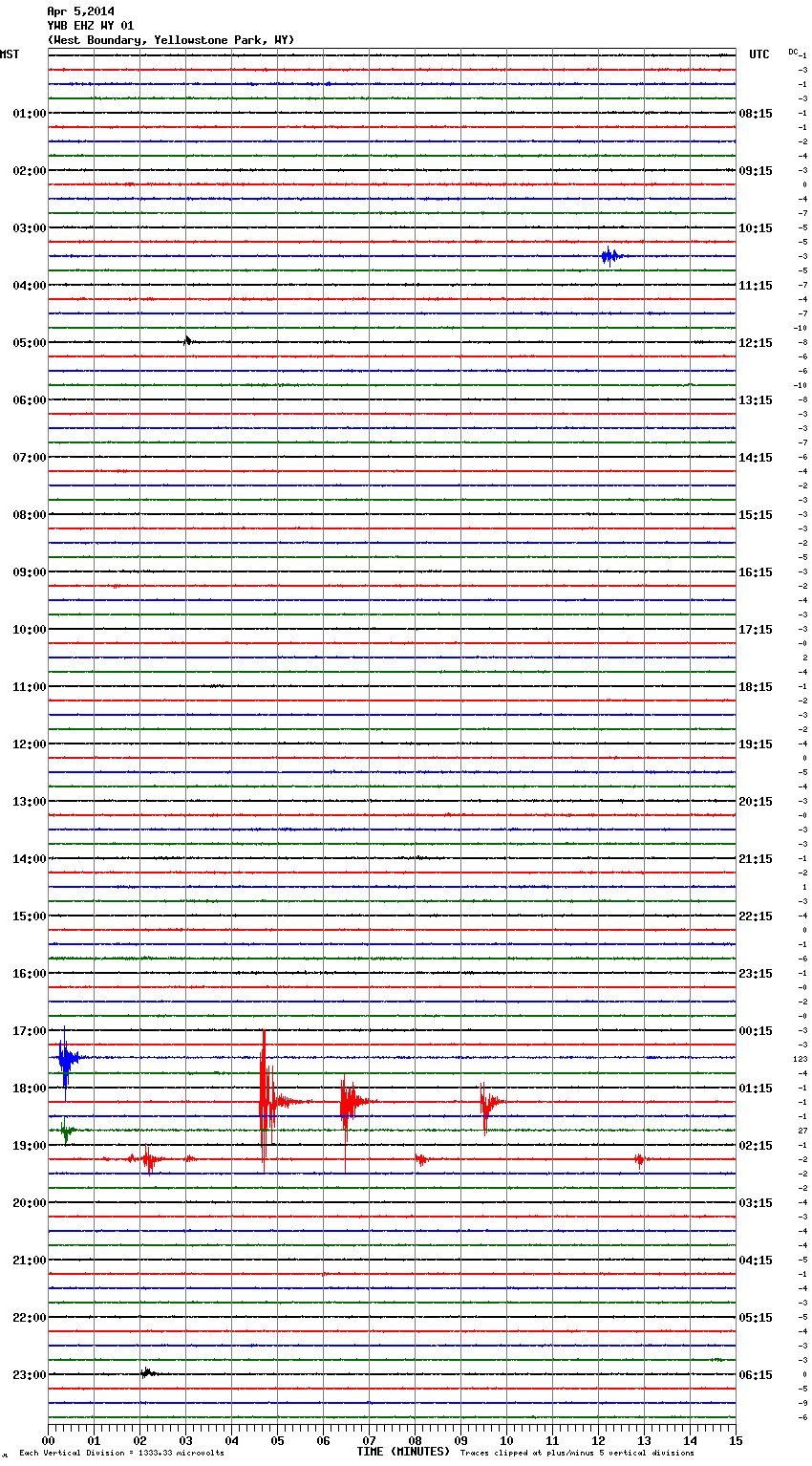This screenshot has width=812, height=1466.
Task: Click the 'MST' axis label
Action: tap(10, 54)
